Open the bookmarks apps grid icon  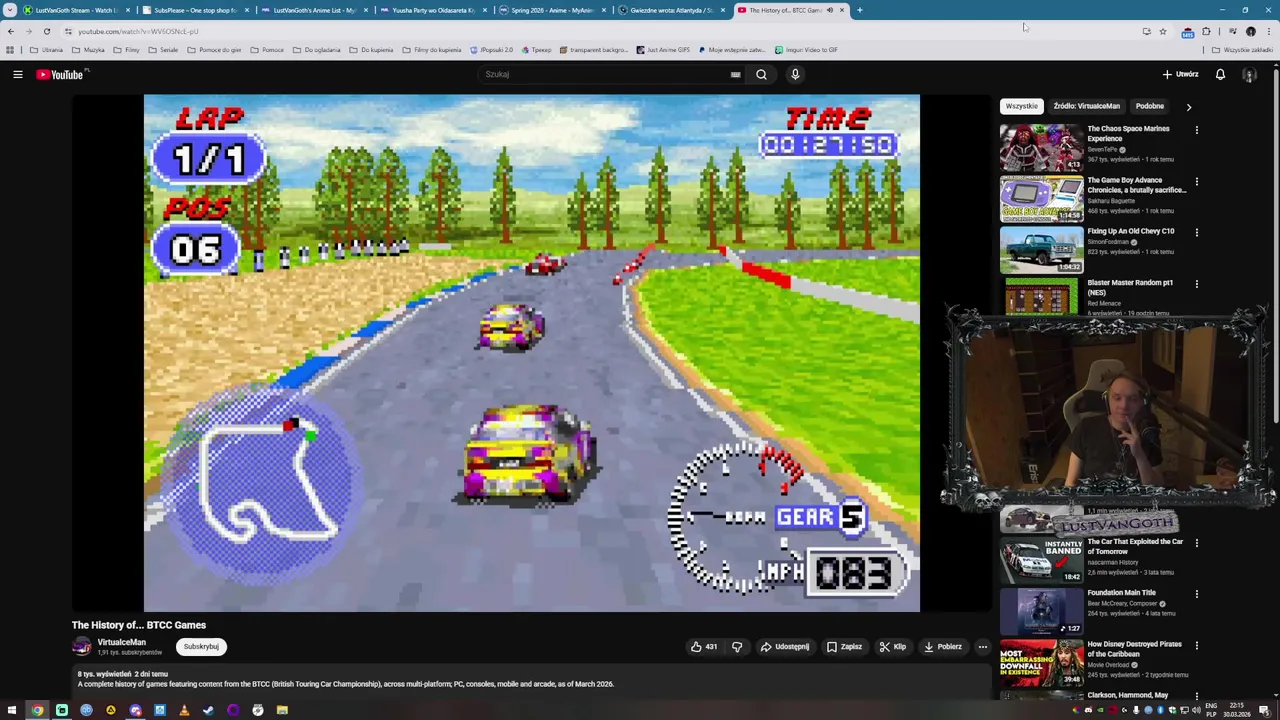pyautogui.click(x=10, y=49)
